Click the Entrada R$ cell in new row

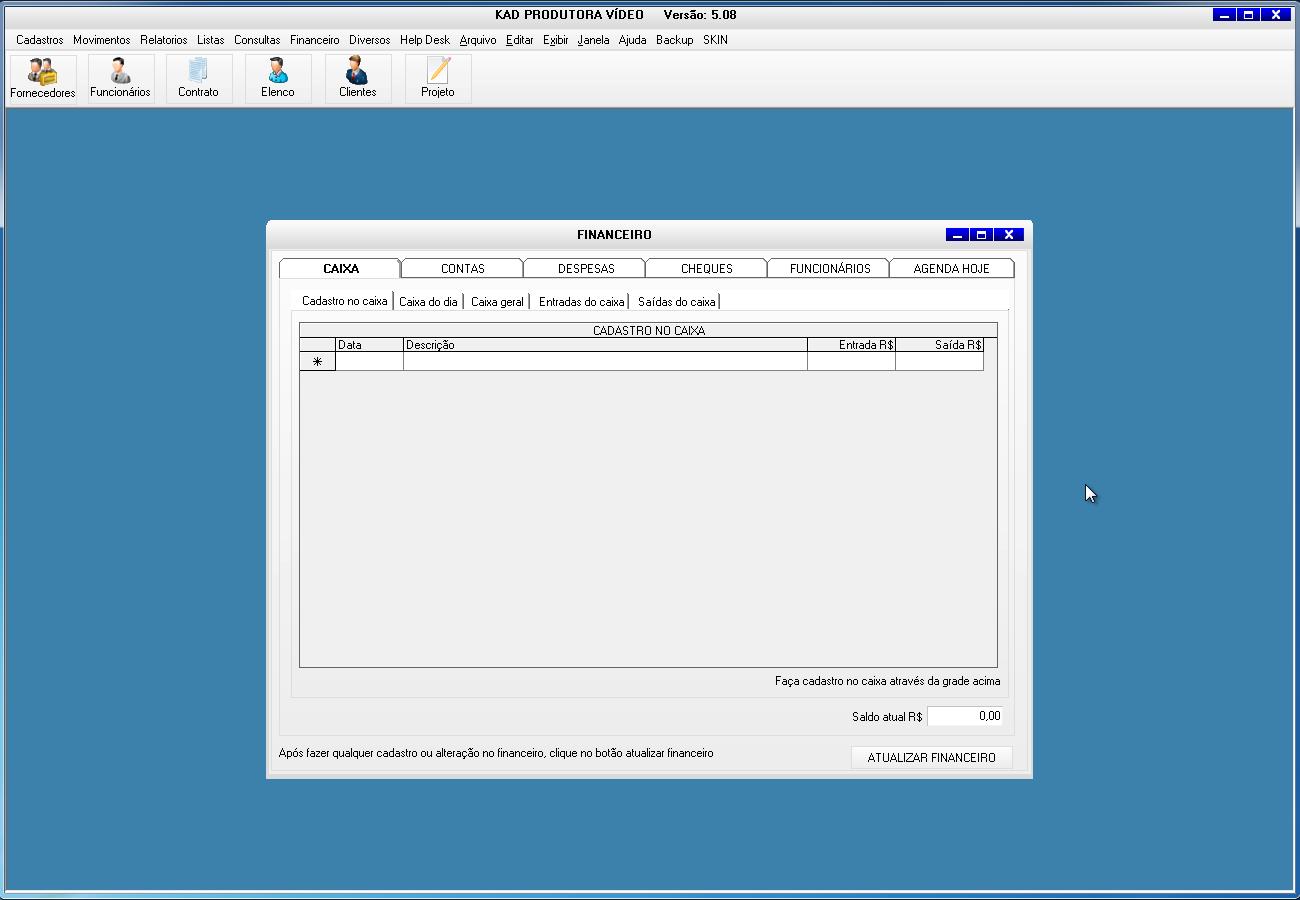(851, 361)
